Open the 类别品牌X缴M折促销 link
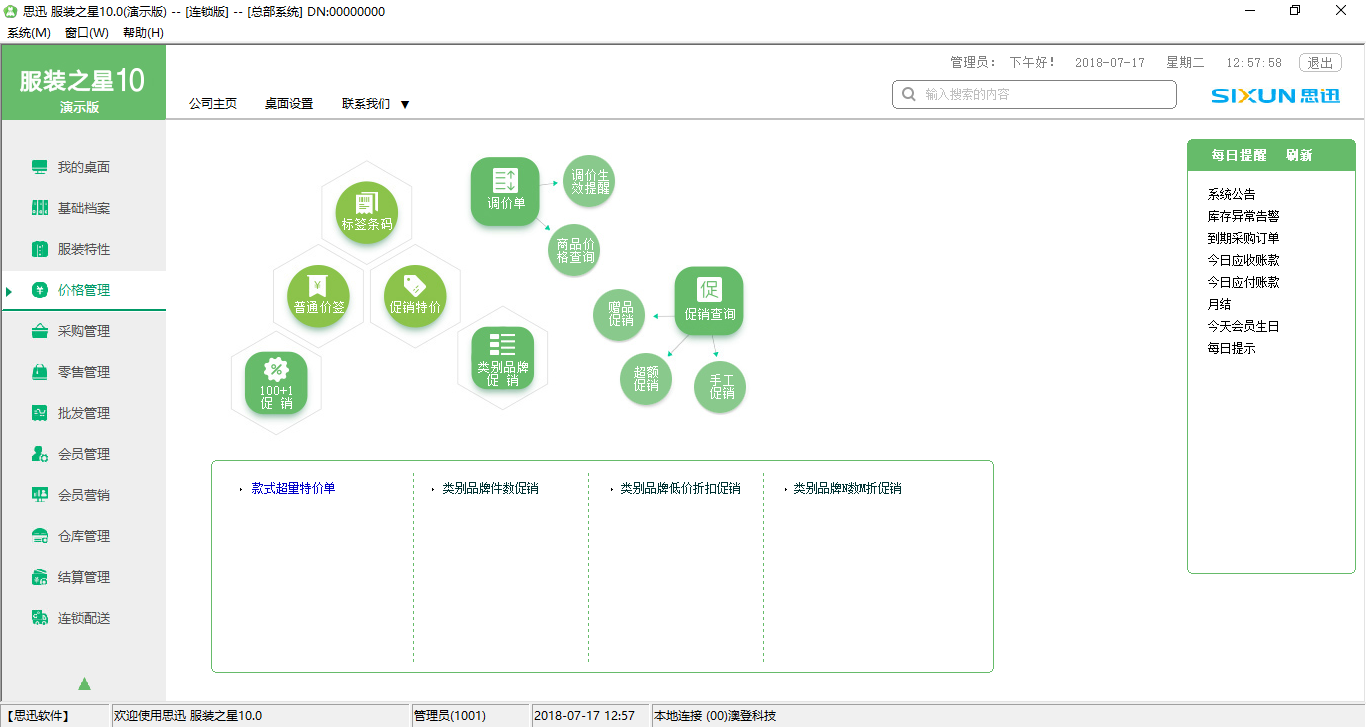Image resolution: width=1366 pixels, height=727 pixels. (x=847, y=488)
